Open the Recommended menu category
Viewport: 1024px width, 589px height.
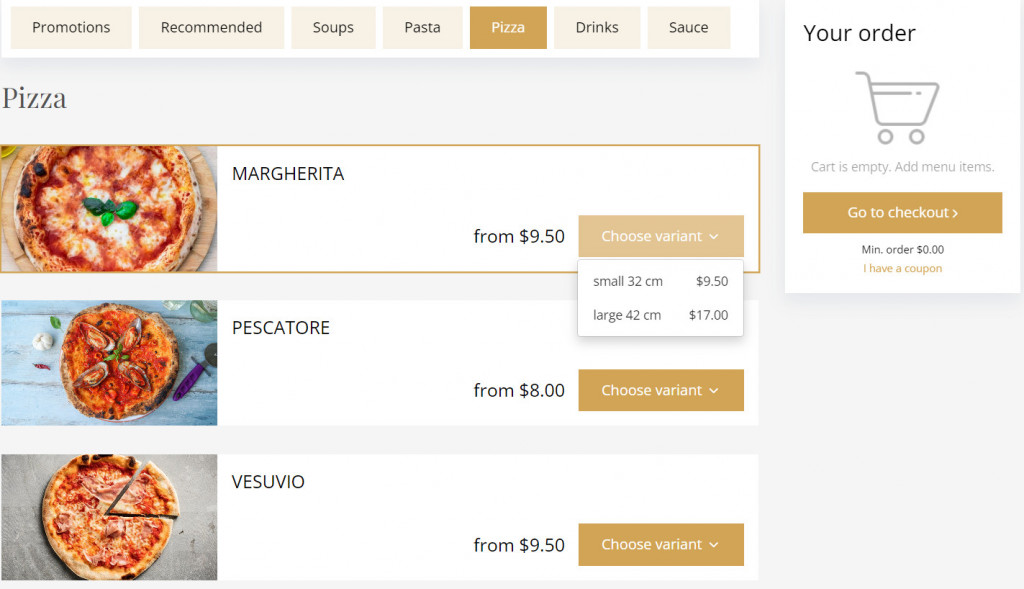click(x=211, y=27)
